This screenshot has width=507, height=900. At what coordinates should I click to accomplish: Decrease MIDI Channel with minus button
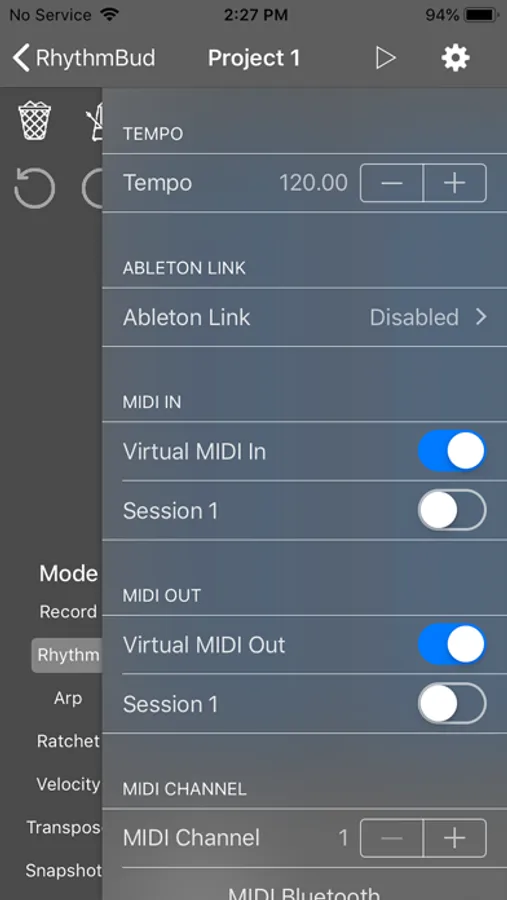[392, 838]
